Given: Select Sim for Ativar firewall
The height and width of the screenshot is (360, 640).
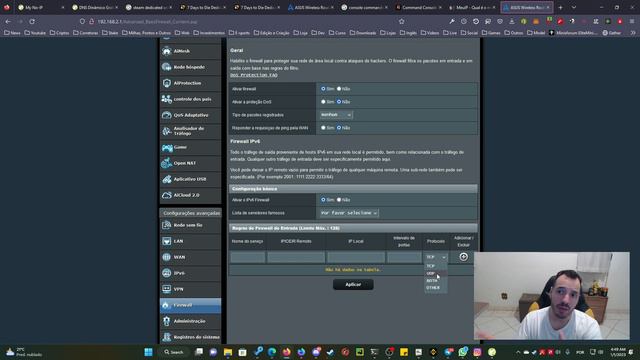Looking at the screenshot, I should coord(323,89).
